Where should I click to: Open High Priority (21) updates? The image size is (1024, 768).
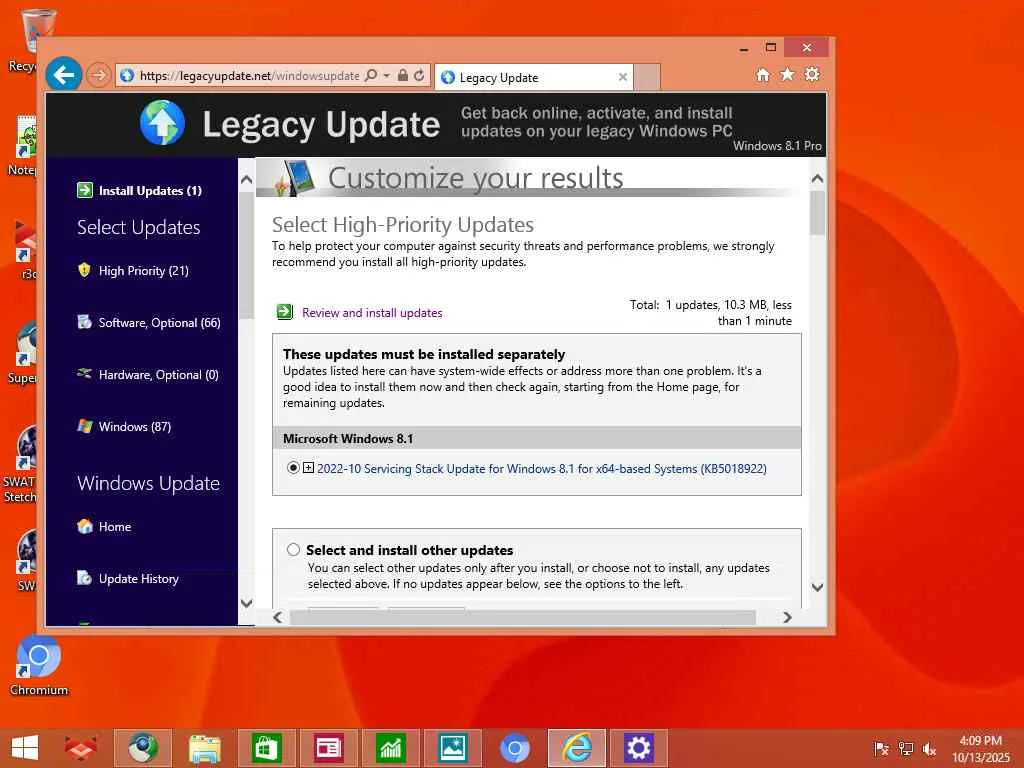(x=144, y=271)
